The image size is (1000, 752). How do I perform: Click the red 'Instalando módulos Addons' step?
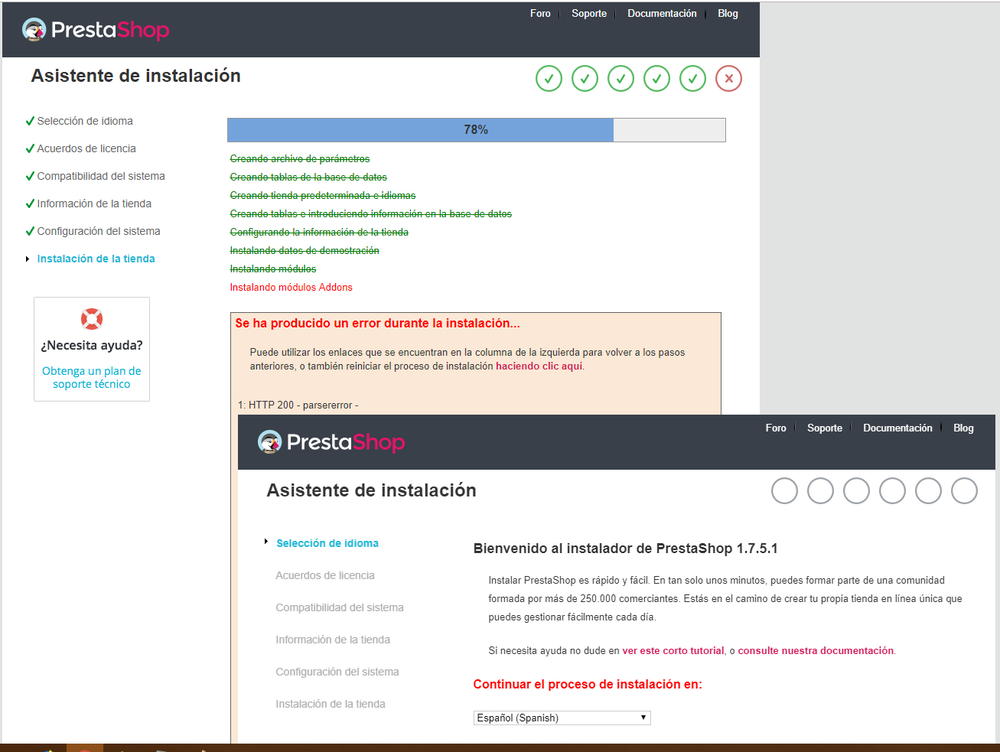[x=291, y=287]
